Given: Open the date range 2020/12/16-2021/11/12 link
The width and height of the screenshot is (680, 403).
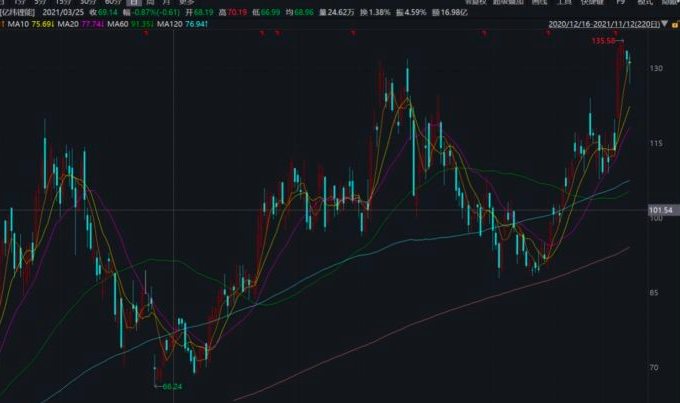Looking at the screenshot, I should coord(604,24).
